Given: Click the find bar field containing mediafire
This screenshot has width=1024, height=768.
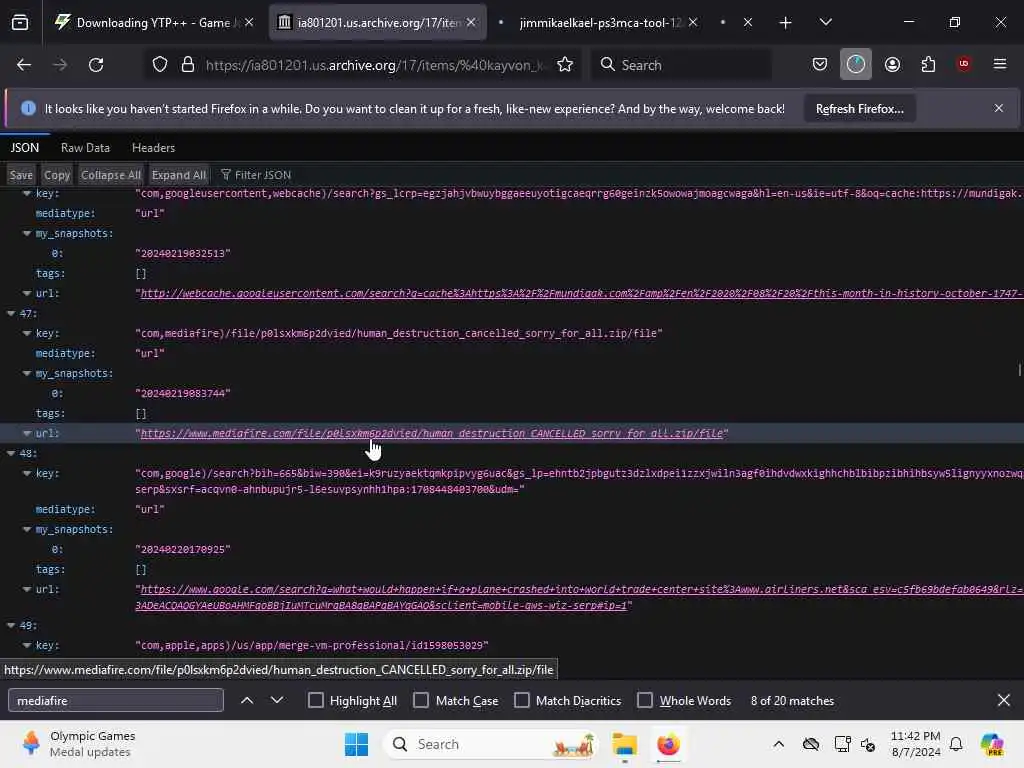Looking at the screenshot, I should tap(116, 700).
